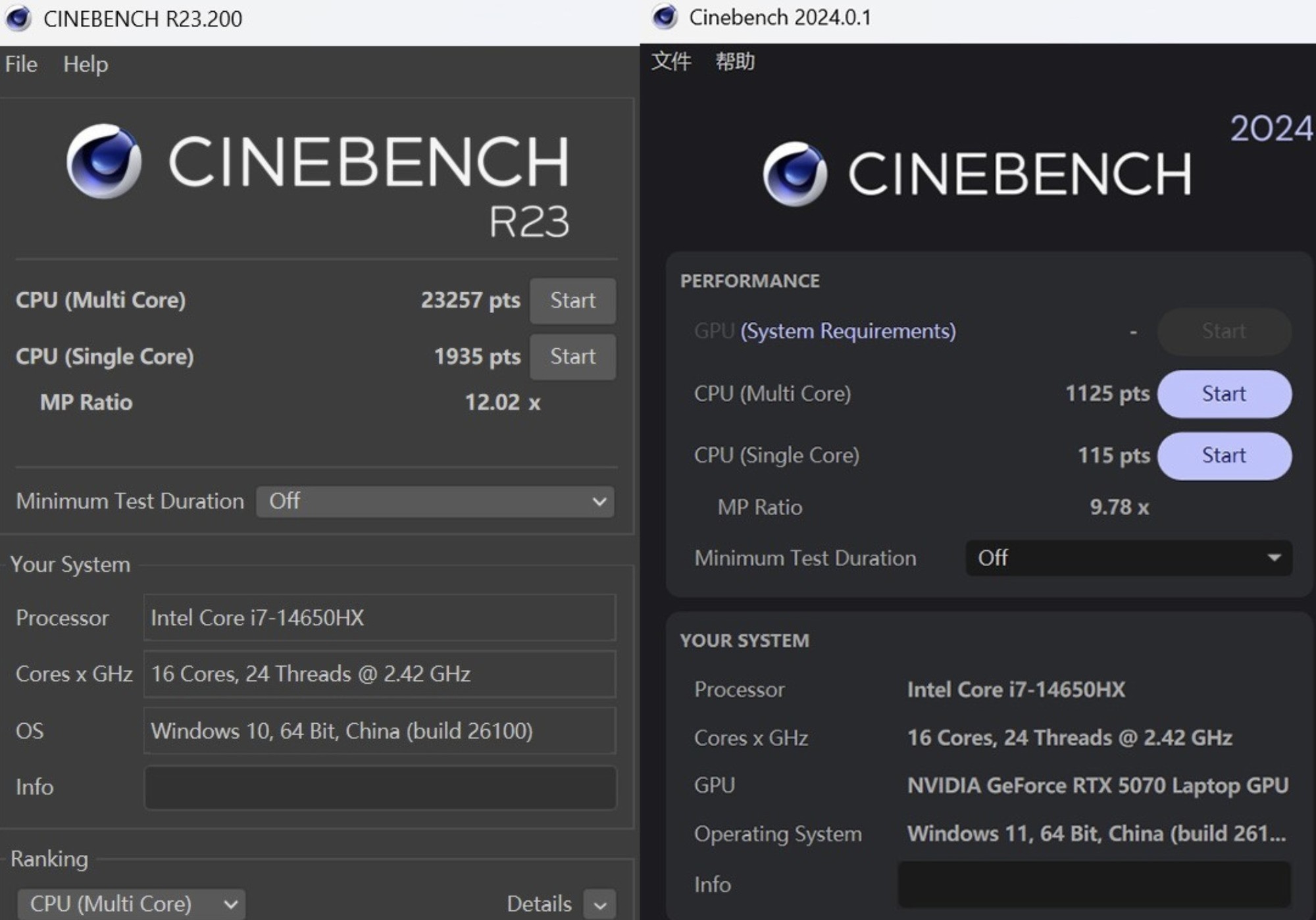The image size is (1316, 920).
Task: Start the R23 CPU Single Core test
Action: (572, 357)
